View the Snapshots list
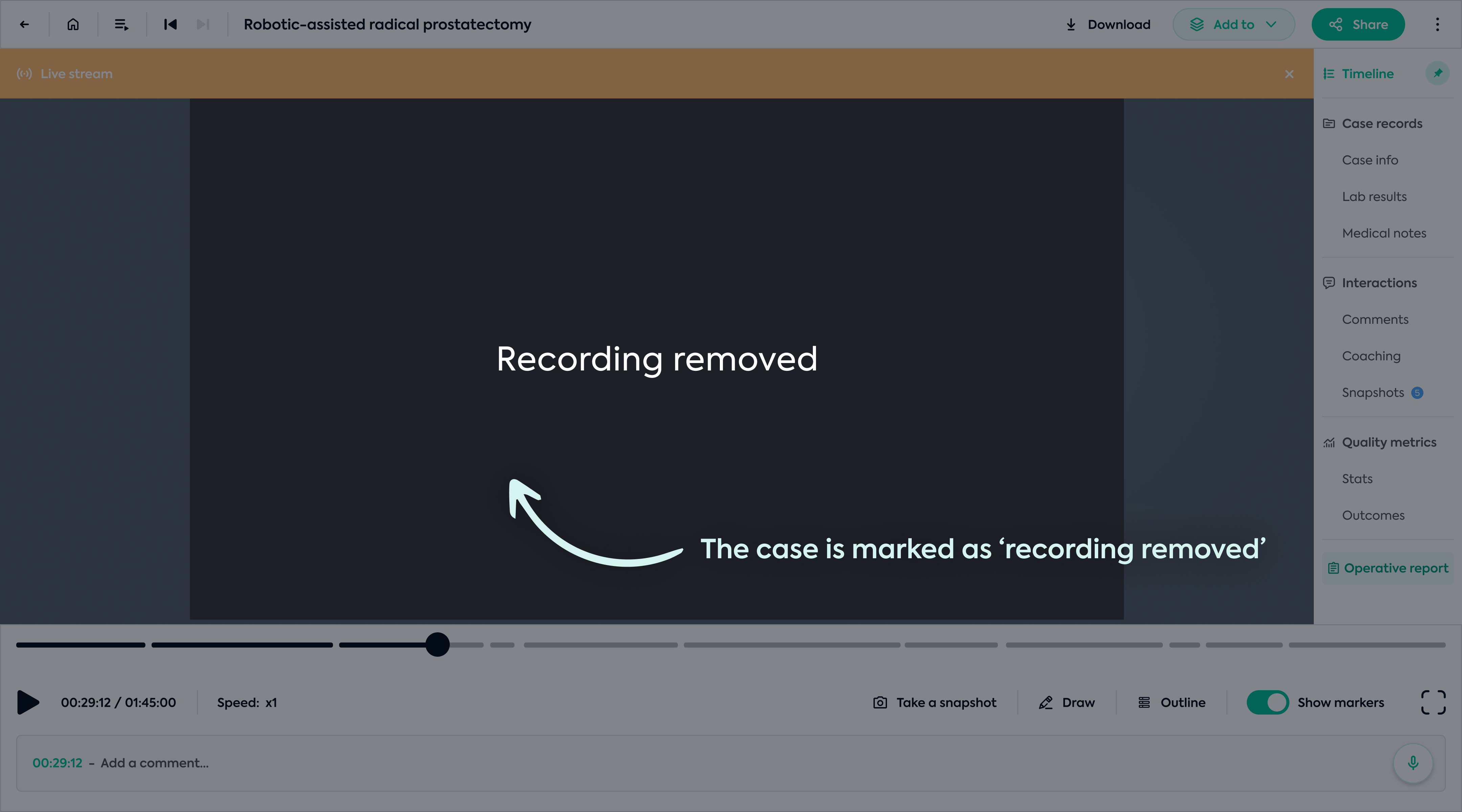 [1373, 393]
